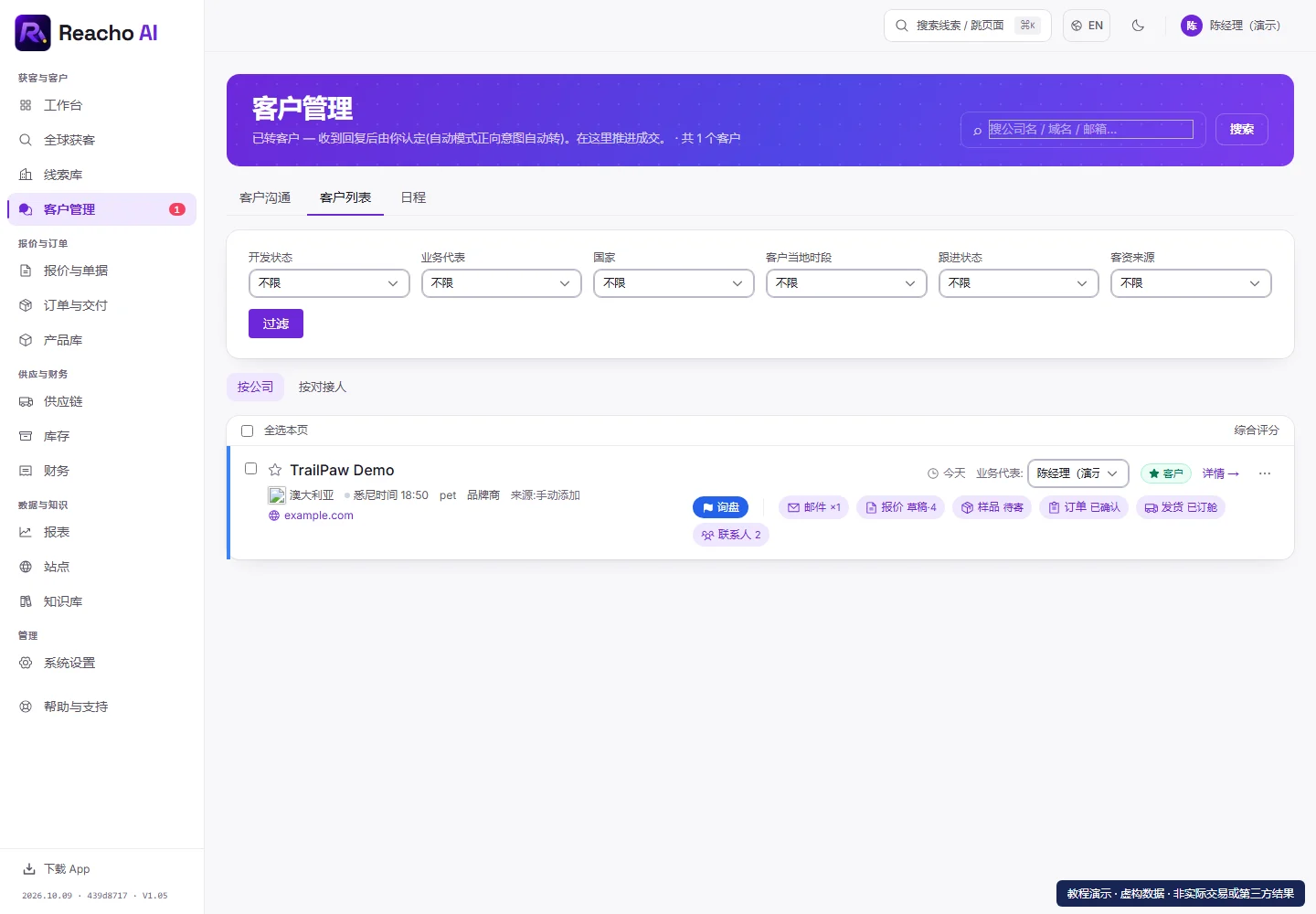The height and width of the screenshot is (914, 1316).
Task: Click the 全球获客 search icon in the sidebar
Action: pos(26,140)
